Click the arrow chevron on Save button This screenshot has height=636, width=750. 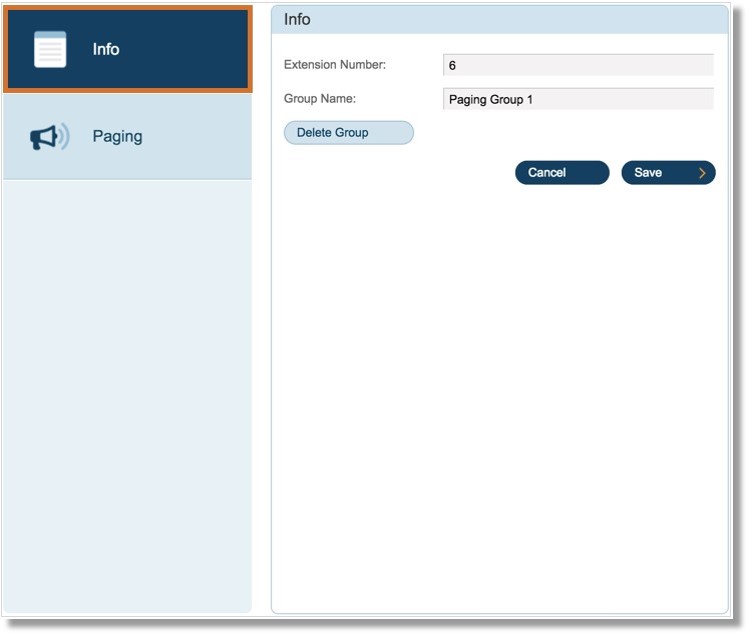pyautogui.click(x=703, y=174)
